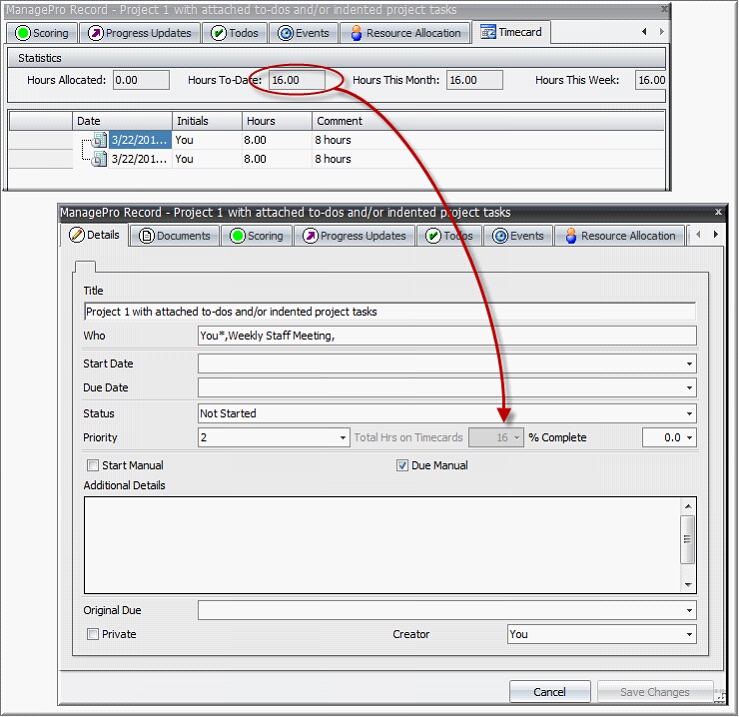The height and width of the screenshot is (717, 739).
Task: Click Progress Updates arrow icon in top window
Action: (96, 33)
